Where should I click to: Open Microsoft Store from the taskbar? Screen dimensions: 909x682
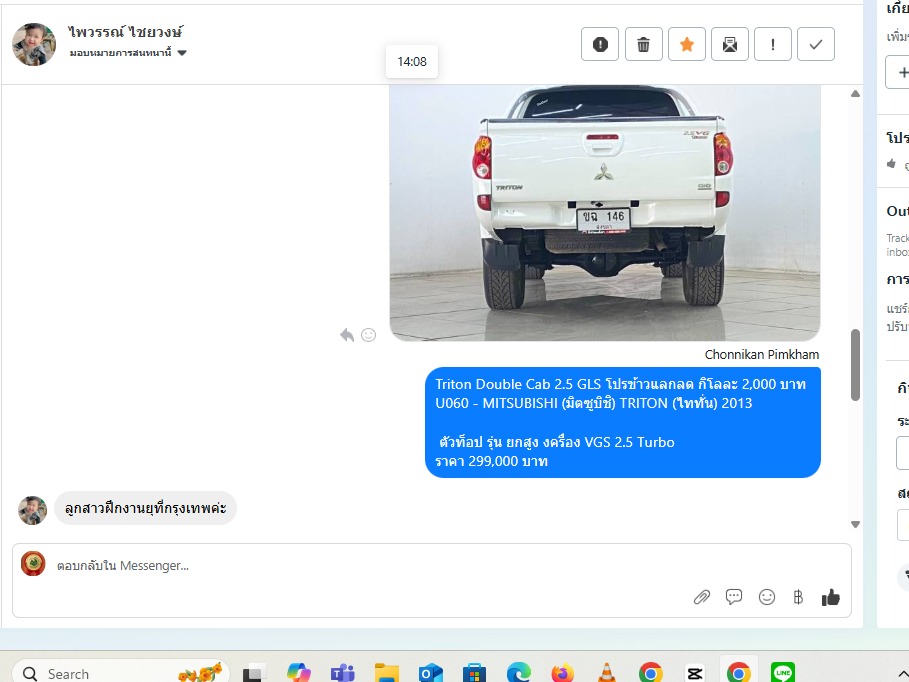(474, 673)
